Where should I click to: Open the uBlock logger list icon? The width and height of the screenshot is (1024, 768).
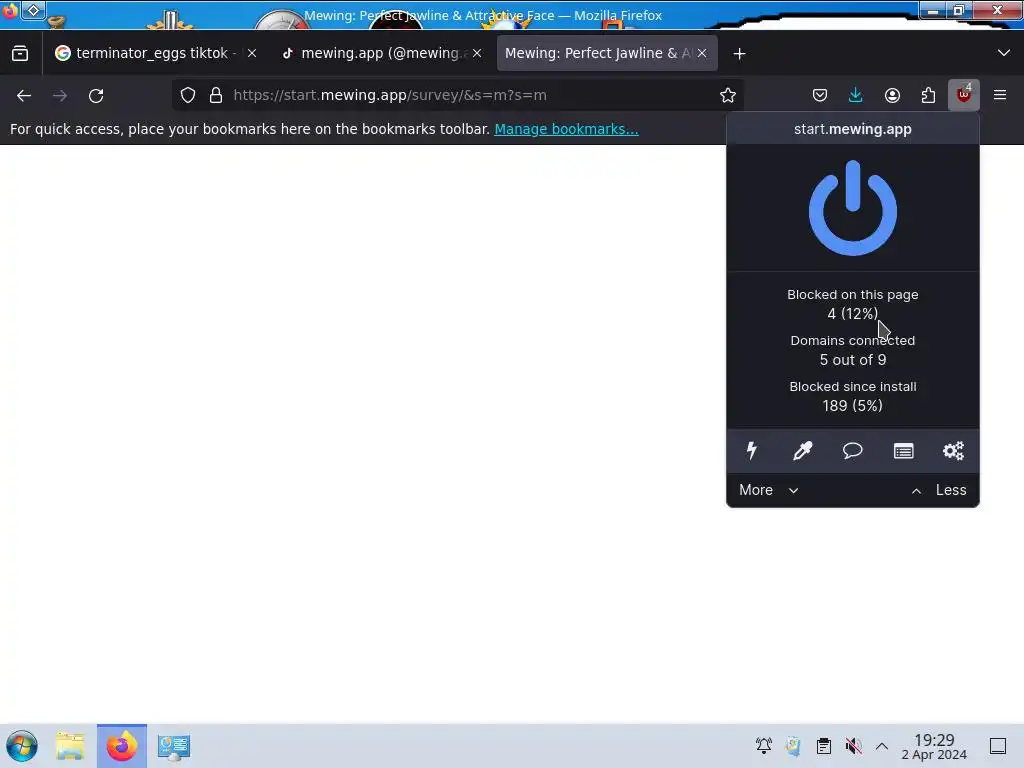903,451
